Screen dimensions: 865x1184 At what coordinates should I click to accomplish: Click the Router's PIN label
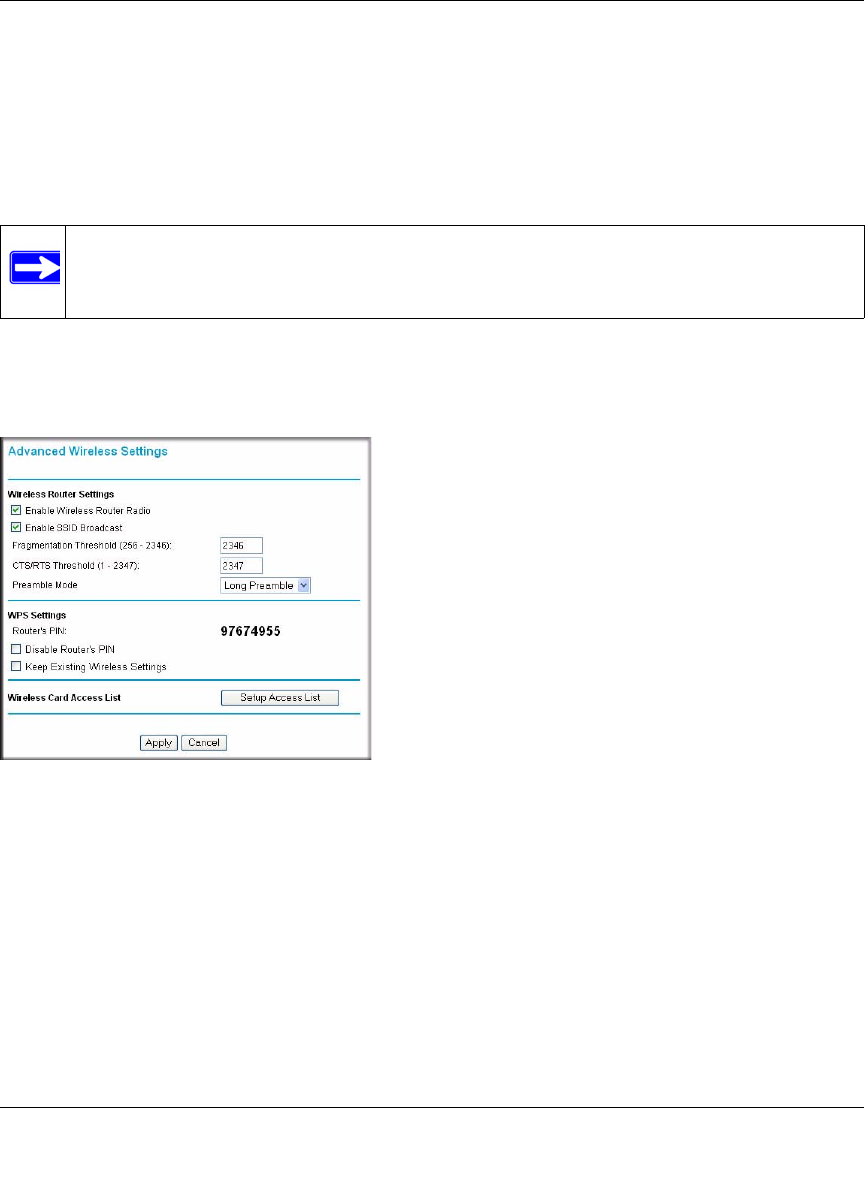[40, 631]
